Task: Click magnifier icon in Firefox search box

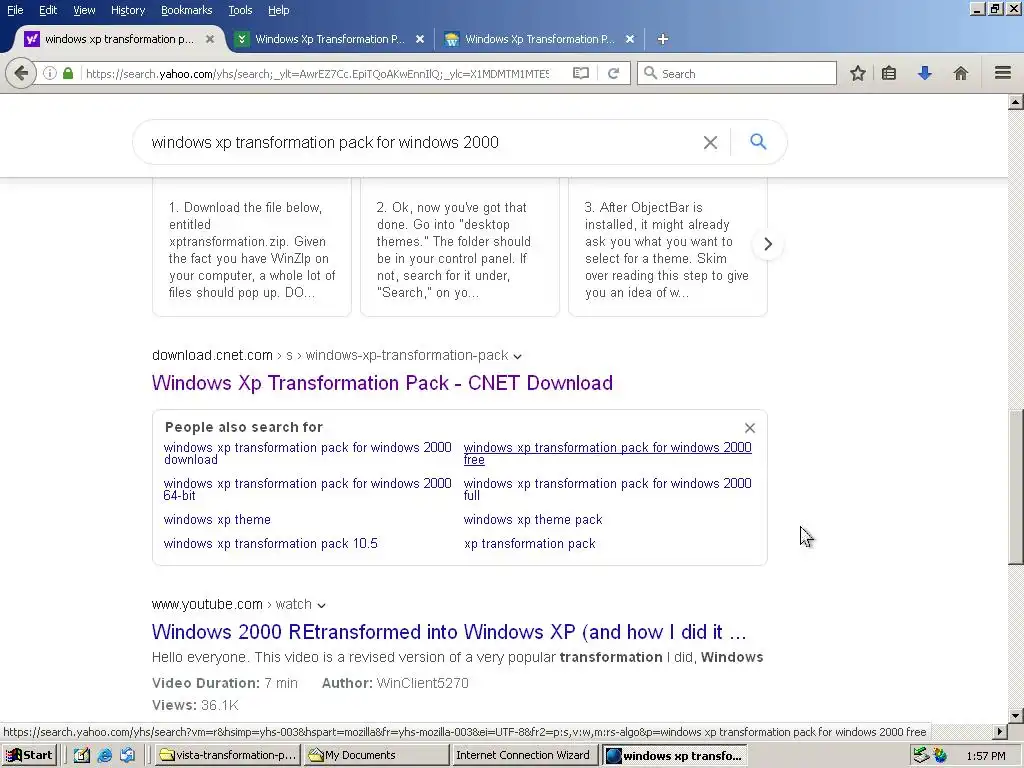Action: coord(650,73)
